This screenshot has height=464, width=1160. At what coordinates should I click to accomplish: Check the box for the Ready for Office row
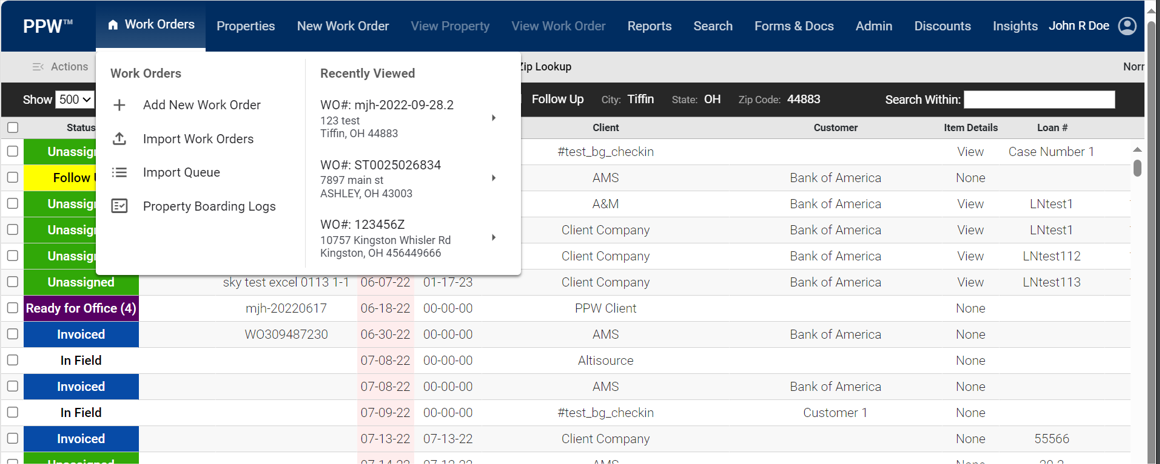[13, 308]
